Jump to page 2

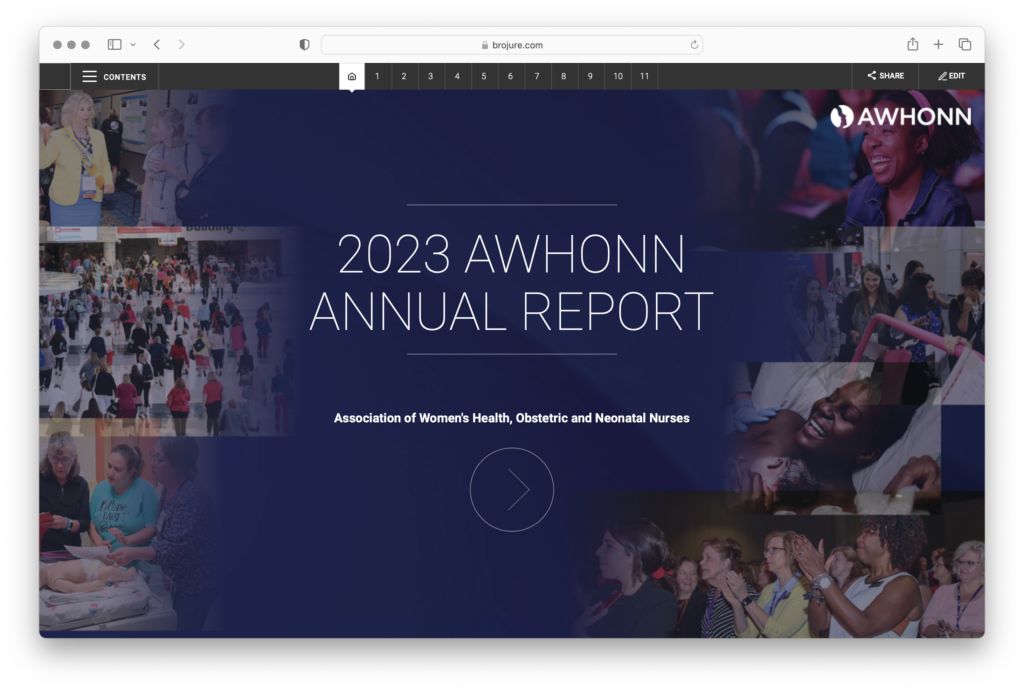point(404,76)
